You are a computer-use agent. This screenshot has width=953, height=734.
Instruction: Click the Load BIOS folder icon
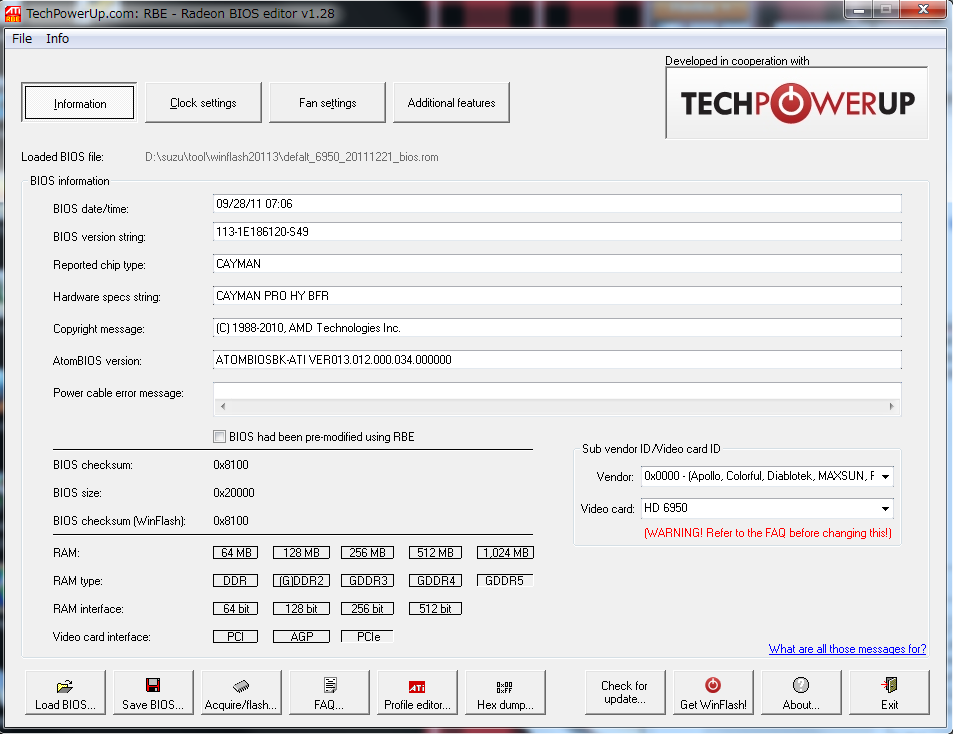[x=65, y=686]
